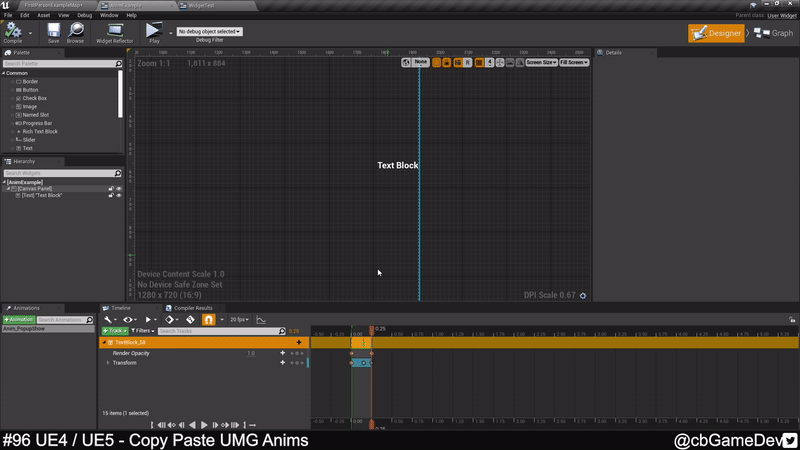The width and height of the screenshot is (800, 450).
Task: Open play options arrow beside Play
Action: pos(170,33)
